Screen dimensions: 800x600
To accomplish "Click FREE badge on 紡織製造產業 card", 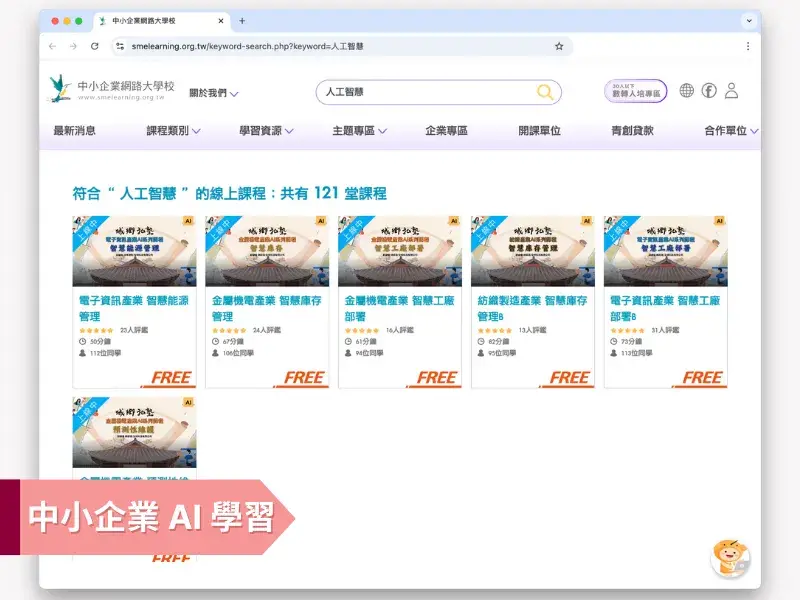I will coord(569,378).
